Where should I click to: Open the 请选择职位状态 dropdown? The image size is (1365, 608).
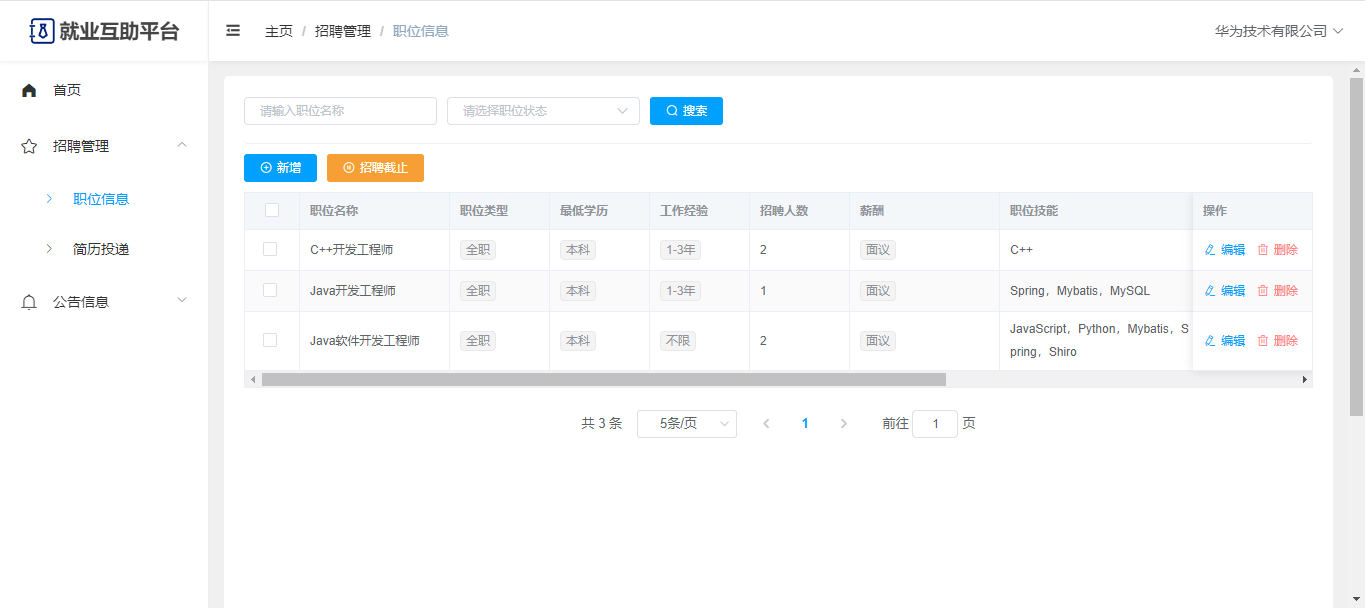543,111
